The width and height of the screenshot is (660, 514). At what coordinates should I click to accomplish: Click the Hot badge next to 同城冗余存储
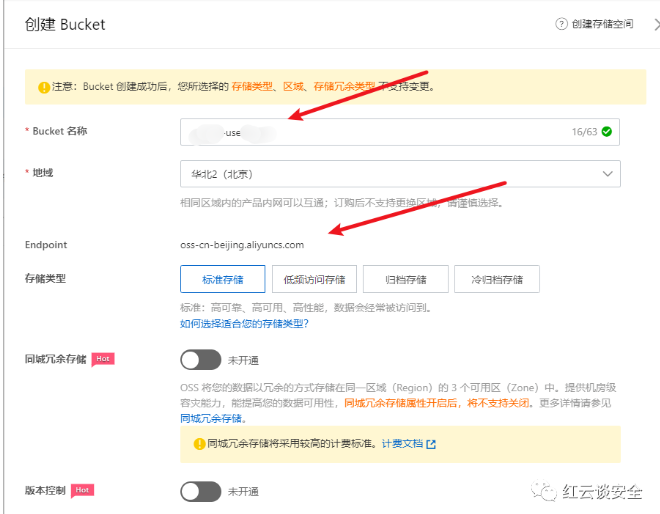click(103, 357)
